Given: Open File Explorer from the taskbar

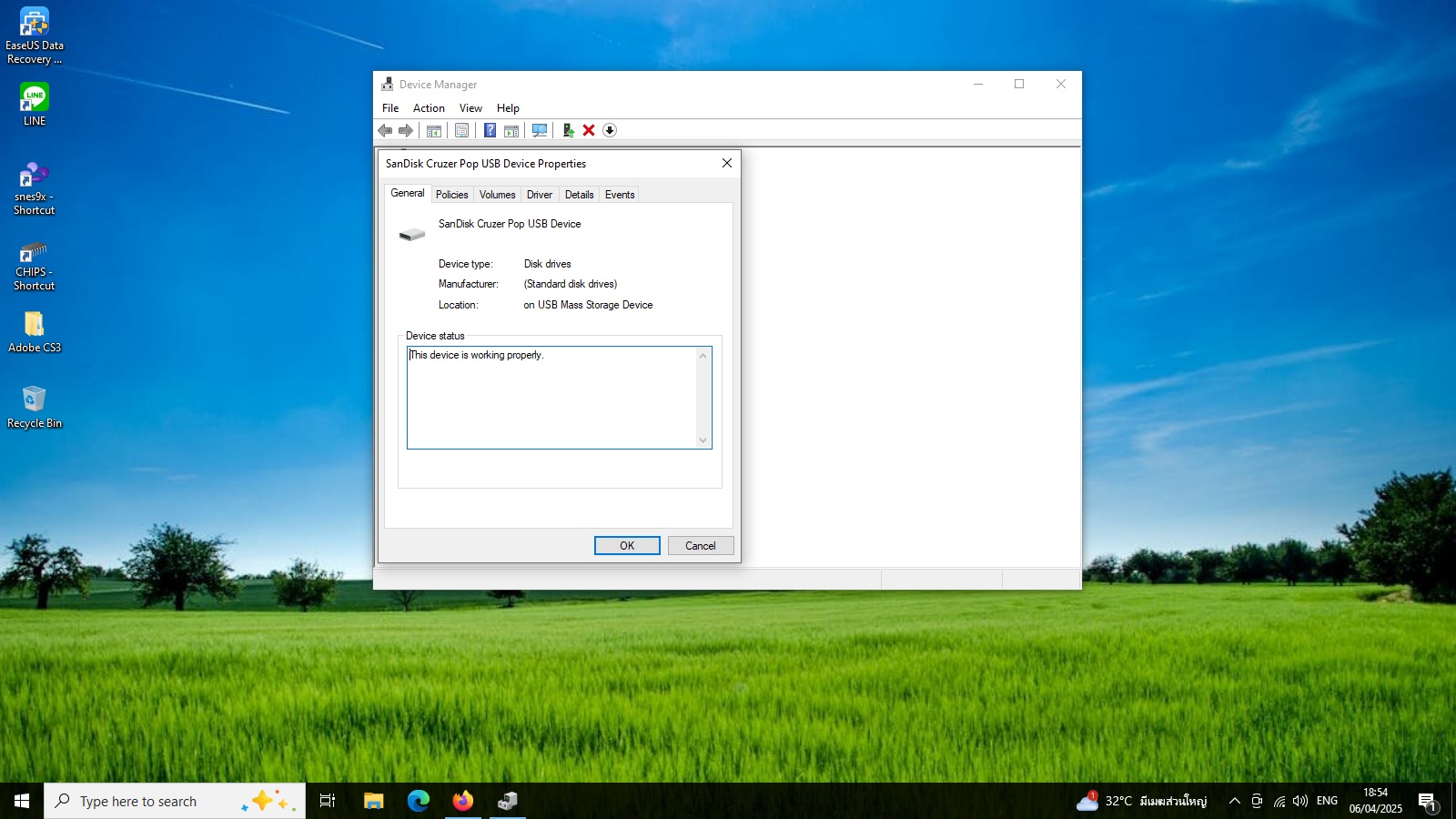Looking at the screenshot, I should (374, 801).
